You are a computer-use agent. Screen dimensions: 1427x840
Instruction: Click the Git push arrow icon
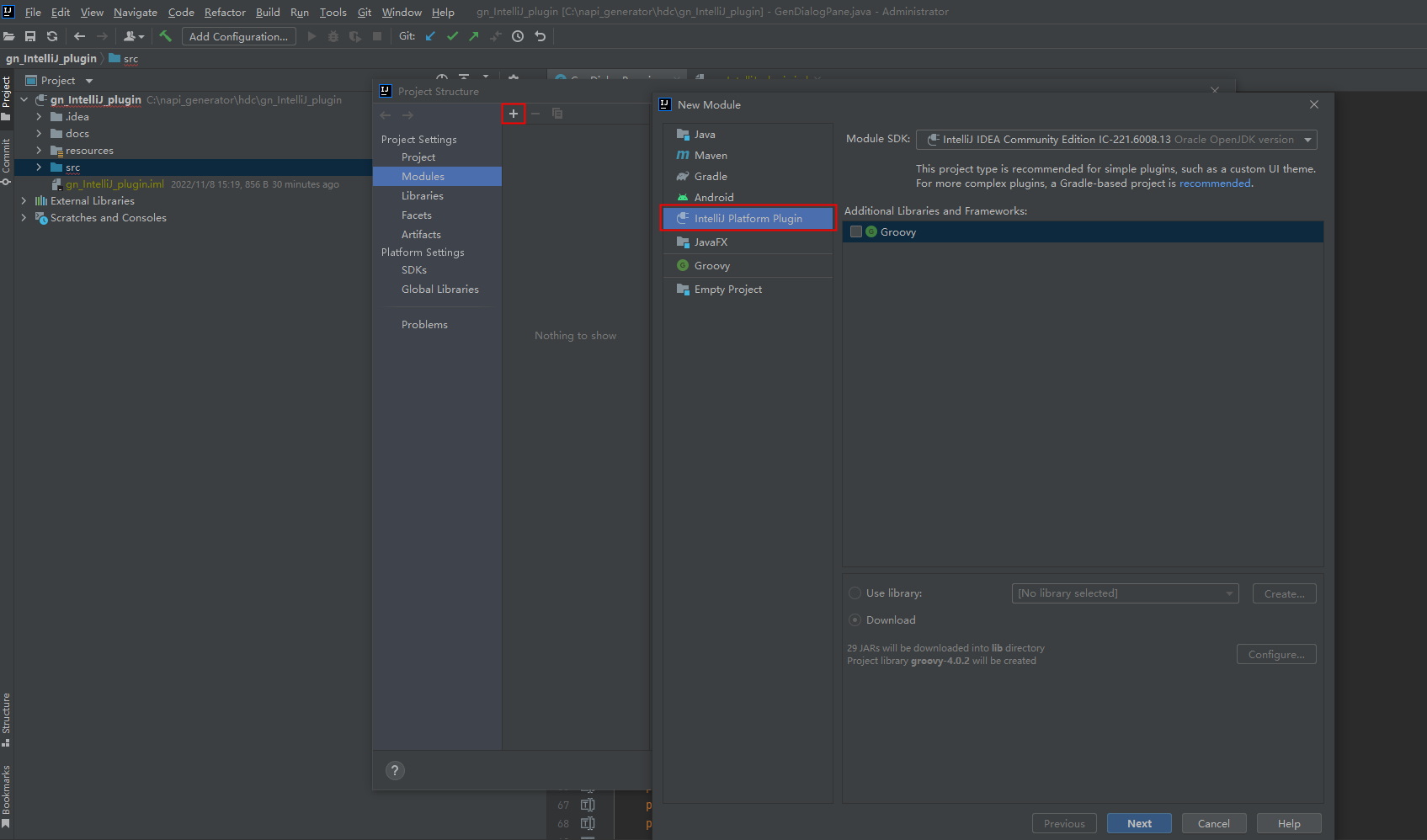pos(474,36)
